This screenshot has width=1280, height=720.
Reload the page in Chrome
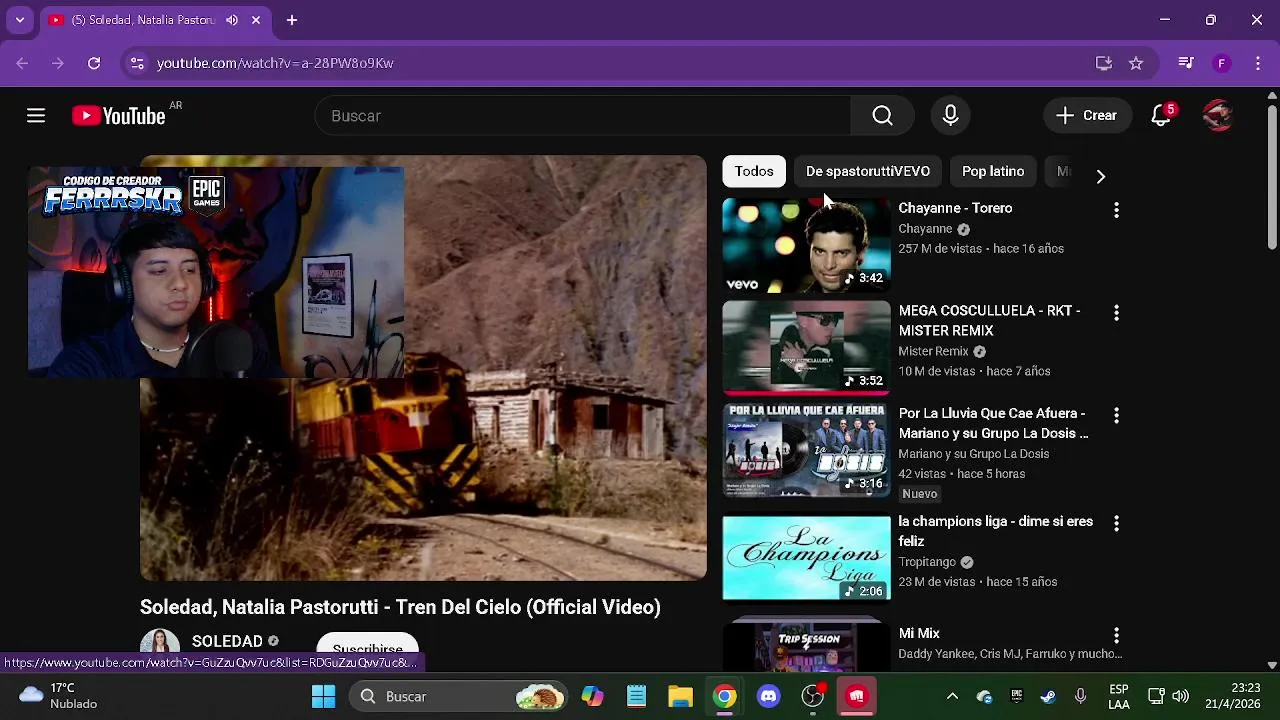(x=94, y=63)
